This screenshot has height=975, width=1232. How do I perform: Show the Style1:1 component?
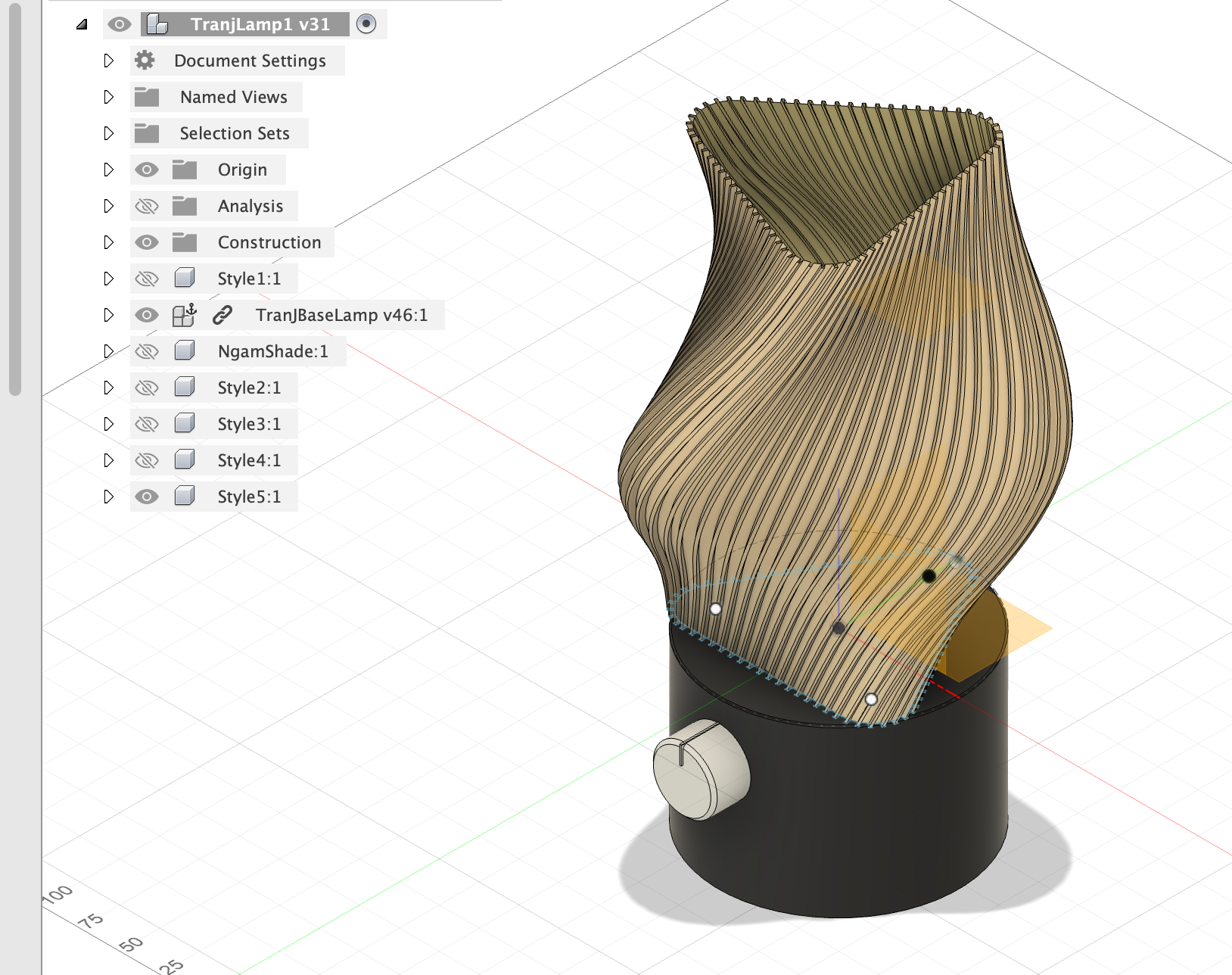pos(147,279)
